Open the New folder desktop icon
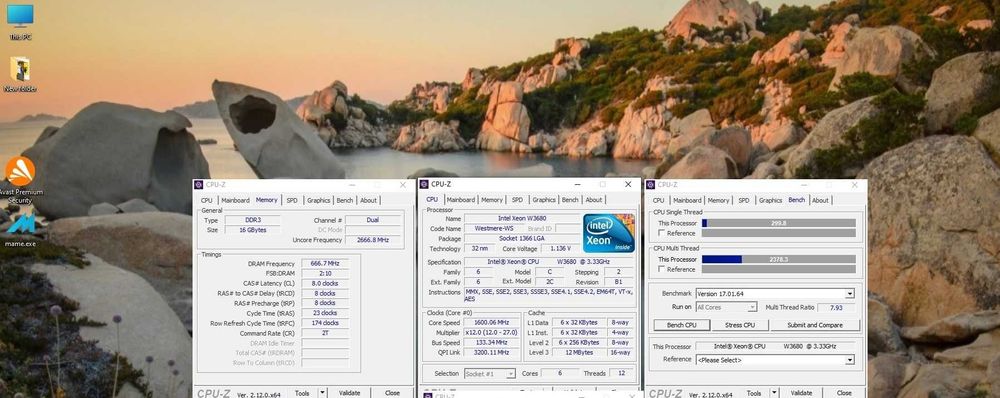1000x398 pixels. 20,73
